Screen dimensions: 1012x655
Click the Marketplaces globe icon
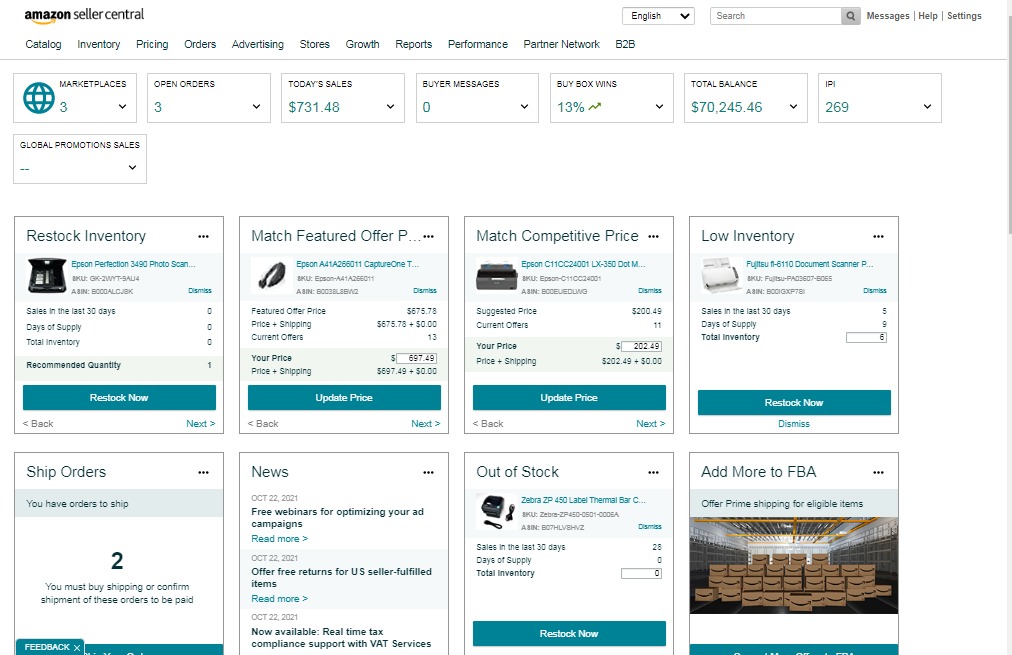coord(39,98)
